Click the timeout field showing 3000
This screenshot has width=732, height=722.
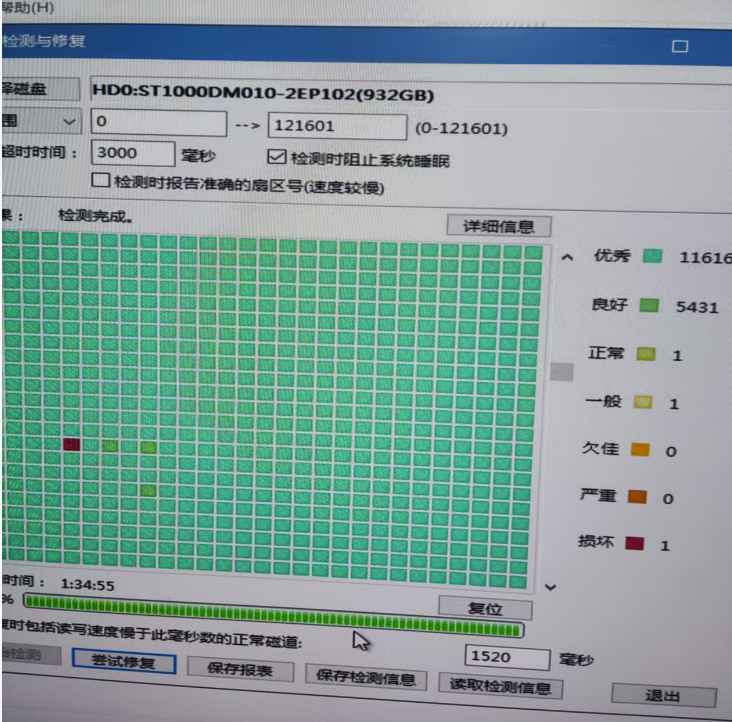pos(133,153)
